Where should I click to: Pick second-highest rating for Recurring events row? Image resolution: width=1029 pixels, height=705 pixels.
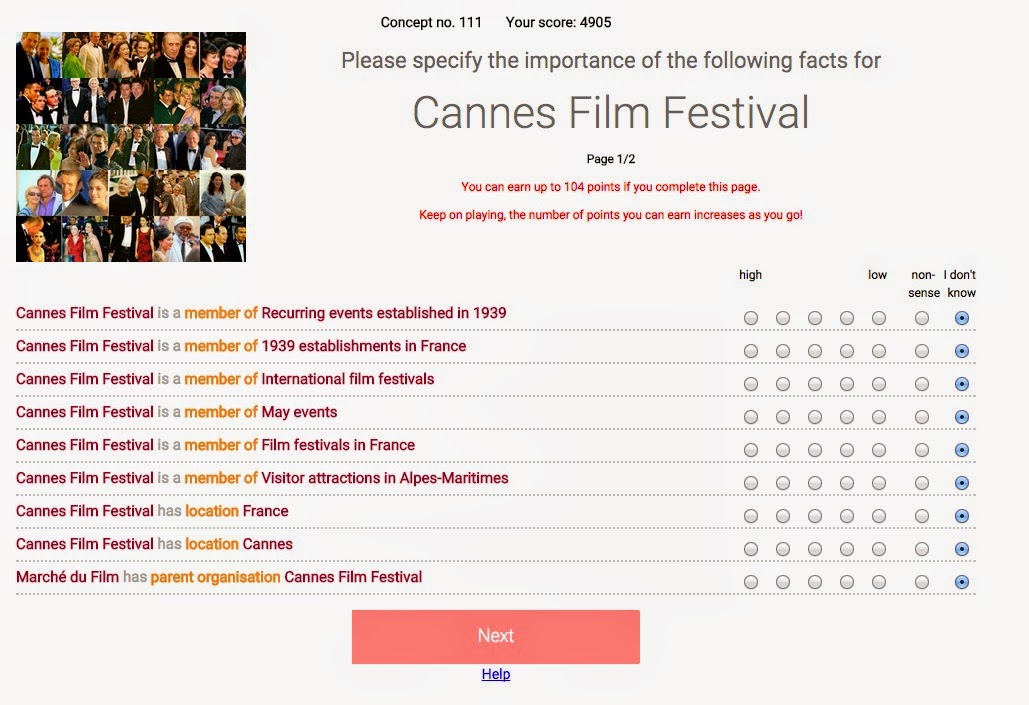click(x=783, y=318)
